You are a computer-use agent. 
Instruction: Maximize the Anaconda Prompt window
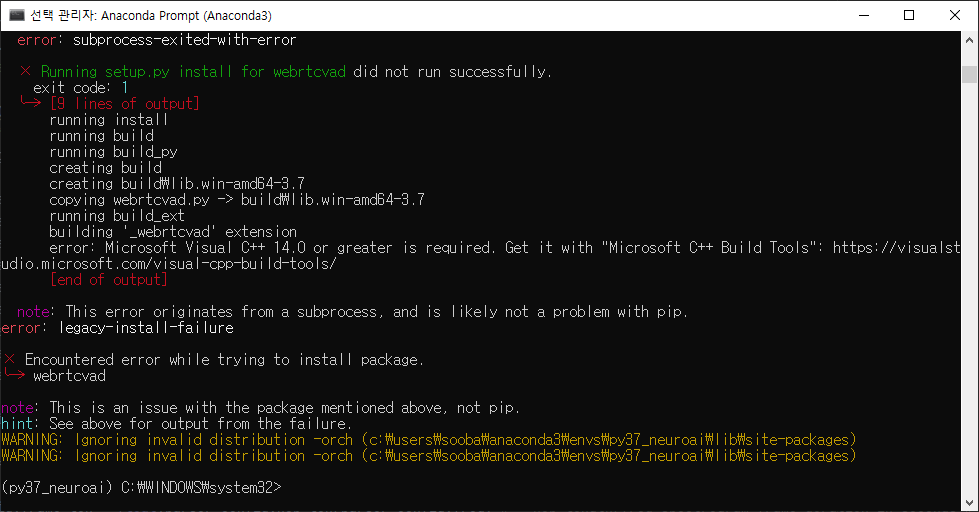[x=909, y=15]
